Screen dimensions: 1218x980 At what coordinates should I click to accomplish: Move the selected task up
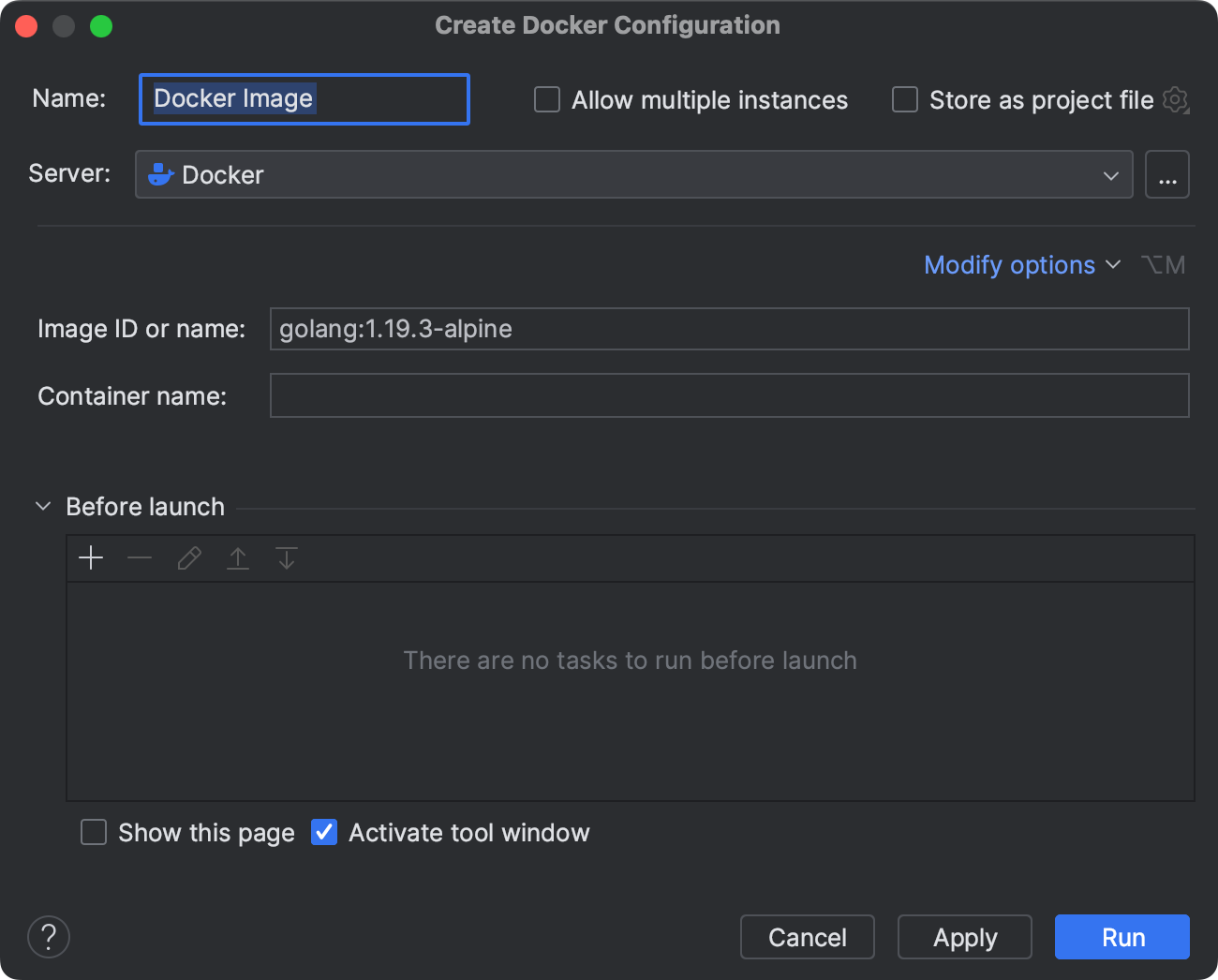pyautogui.click(x=237, y=557)
